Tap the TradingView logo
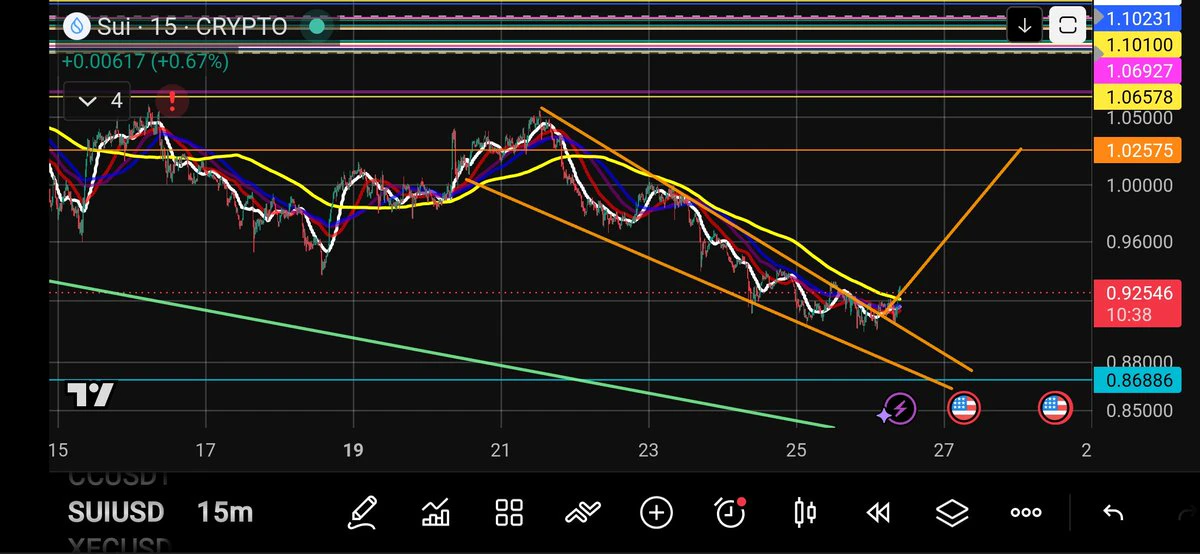Screen dimensions: 1200x554 pyautogui.click(x=90, y=395)
